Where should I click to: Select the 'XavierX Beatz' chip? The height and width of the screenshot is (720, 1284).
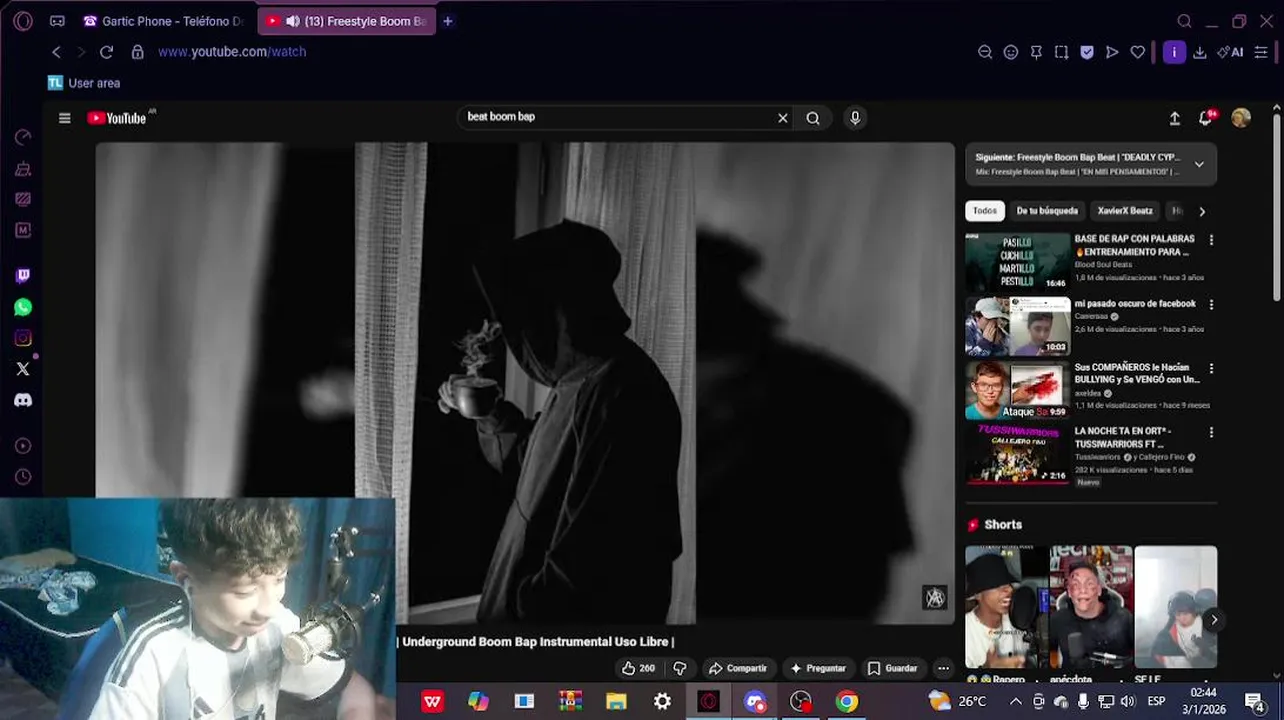[x=1125, y=211]
